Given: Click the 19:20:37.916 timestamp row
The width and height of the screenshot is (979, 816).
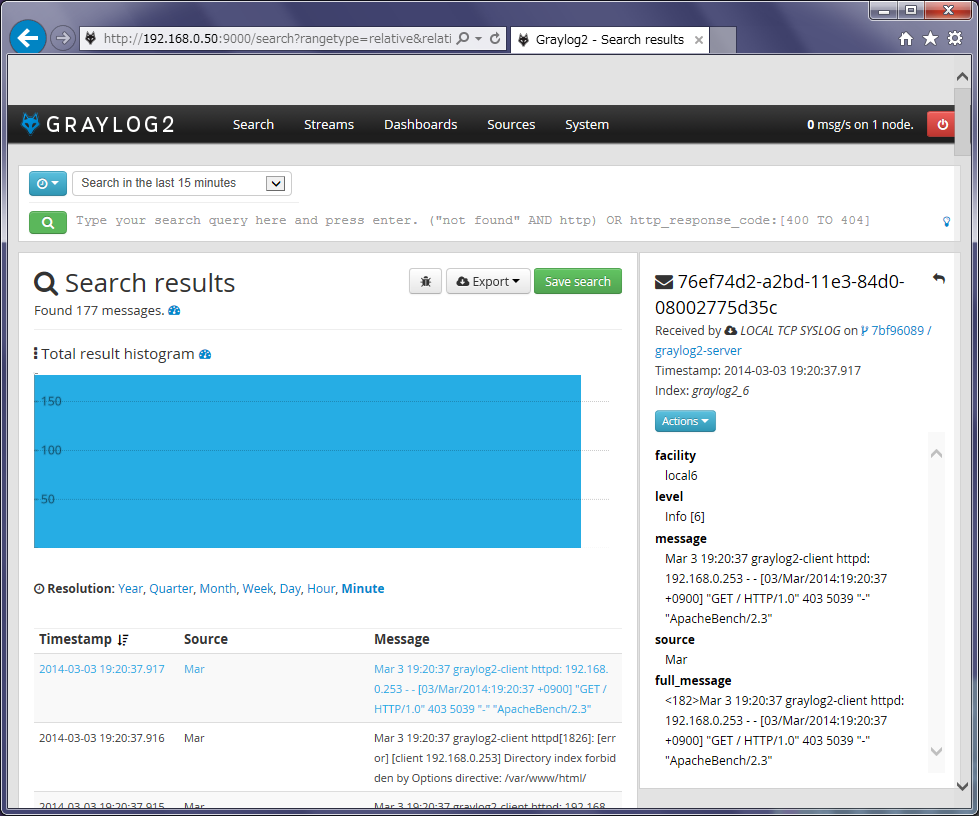Looking at the screenshot, I should pos(102,738).
